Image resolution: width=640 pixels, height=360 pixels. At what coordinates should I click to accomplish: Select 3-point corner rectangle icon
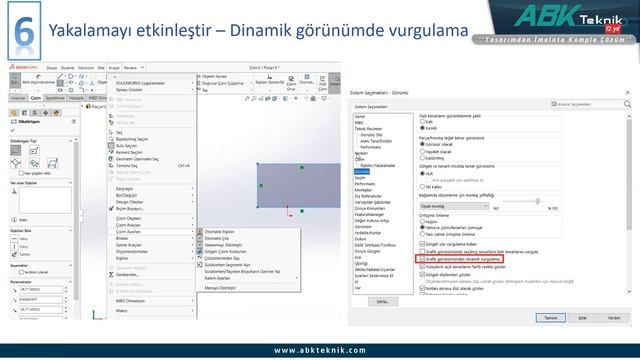[x=16, y=164]
